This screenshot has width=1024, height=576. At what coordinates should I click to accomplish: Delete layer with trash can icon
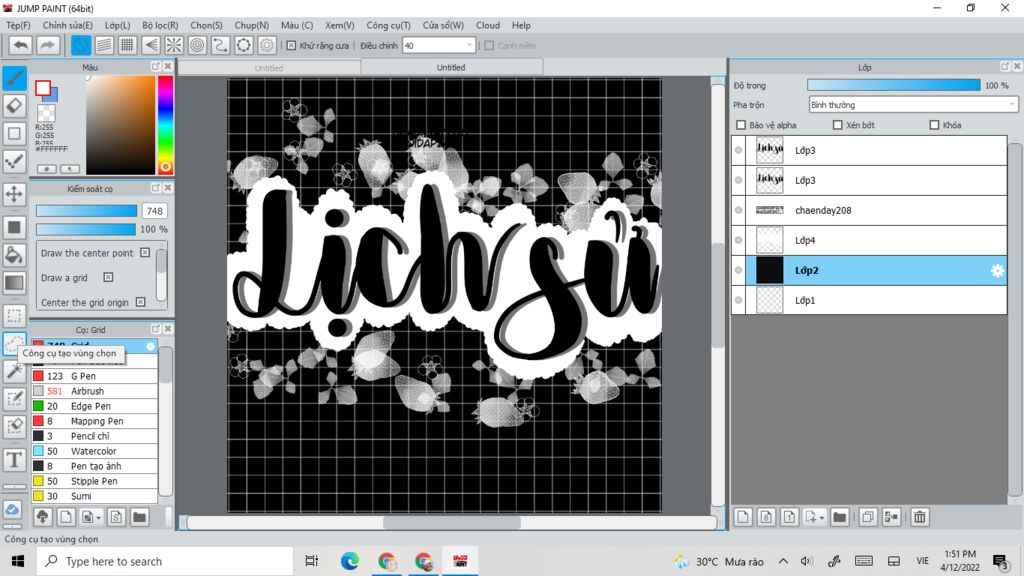click(x=920, y=517)
